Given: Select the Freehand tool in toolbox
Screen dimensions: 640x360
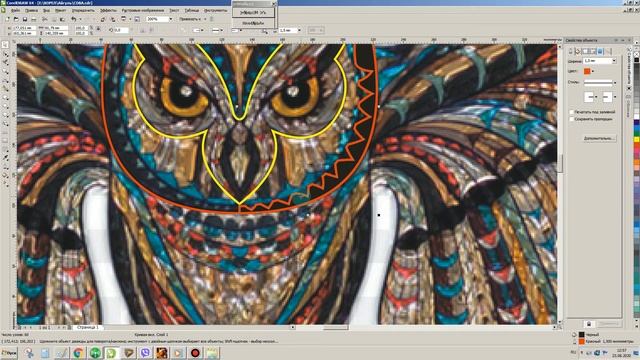Looking at the screenshot, I should point(5,80).
